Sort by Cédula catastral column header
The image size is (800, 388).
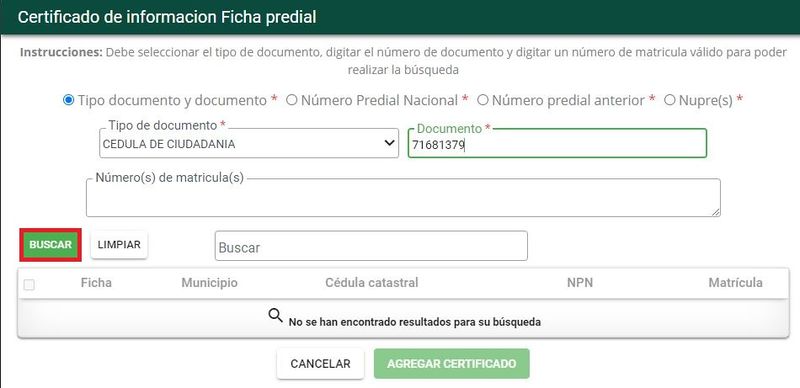tap(371, 283)
